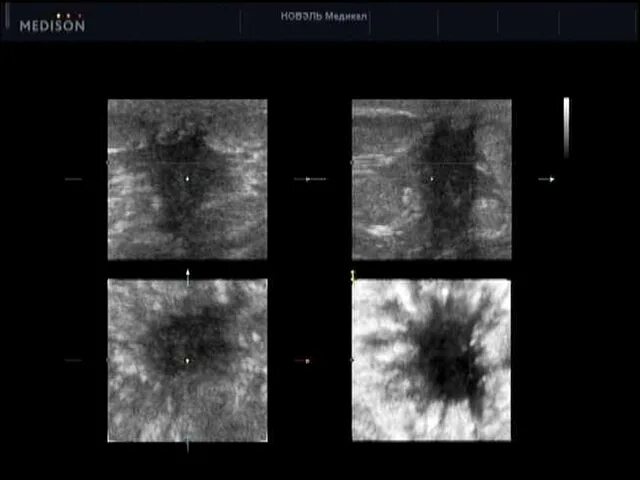Click the right arrow marker between the top planes
The width and height of the screenshot is (640, 480).
(310, 179)
